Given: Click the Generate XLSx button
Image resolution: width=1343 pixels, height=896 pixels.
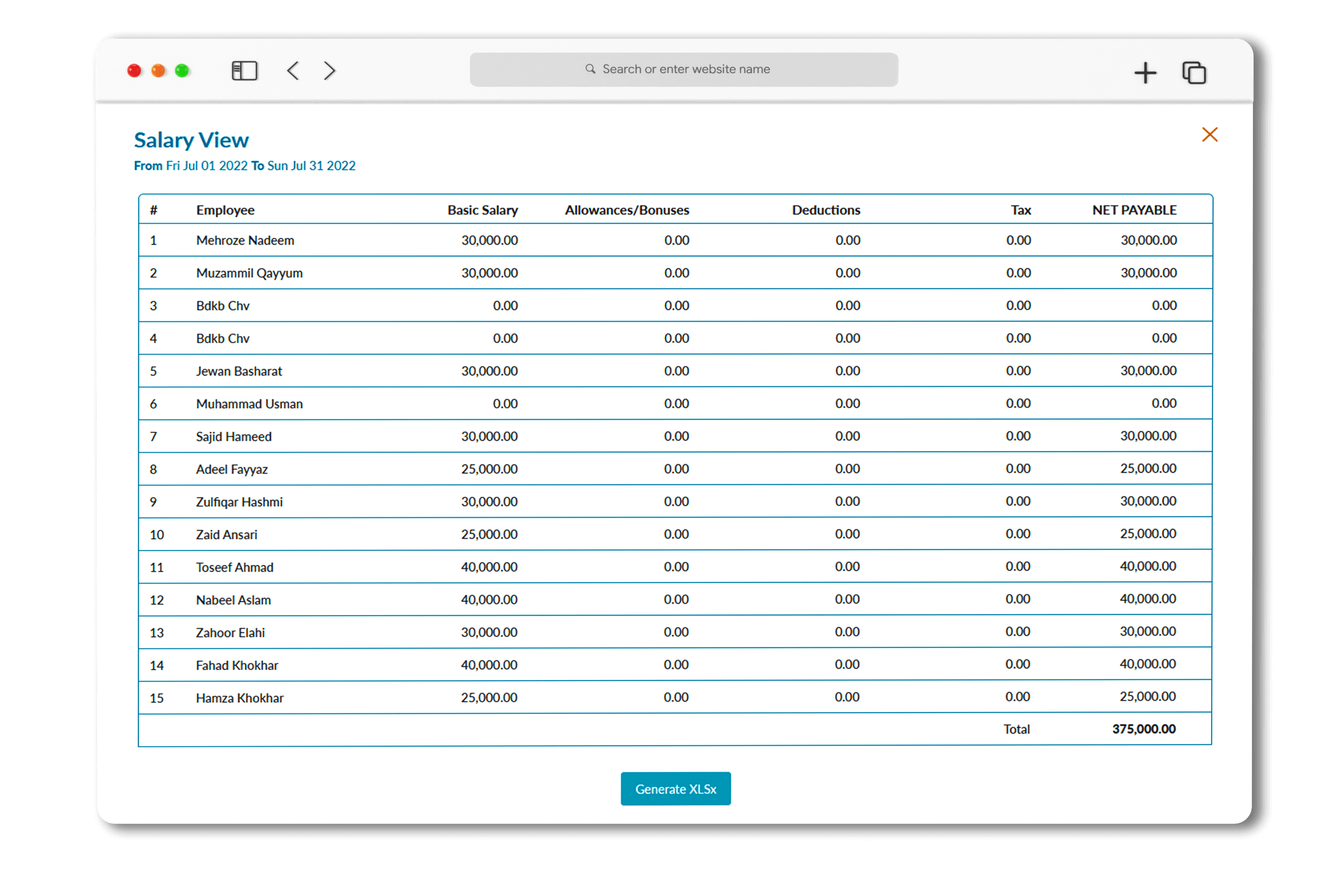Looking at the screenshot, I should tap(675, 788).
